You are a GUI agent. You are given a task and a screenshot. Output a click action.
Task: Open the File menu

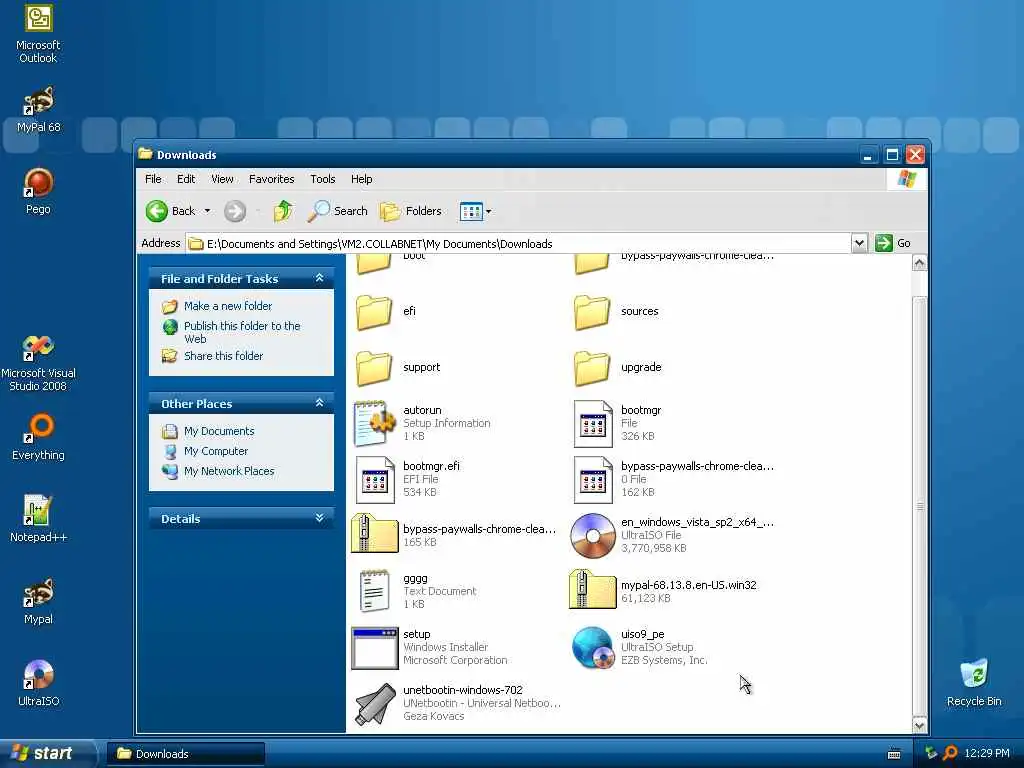[153, 179]
